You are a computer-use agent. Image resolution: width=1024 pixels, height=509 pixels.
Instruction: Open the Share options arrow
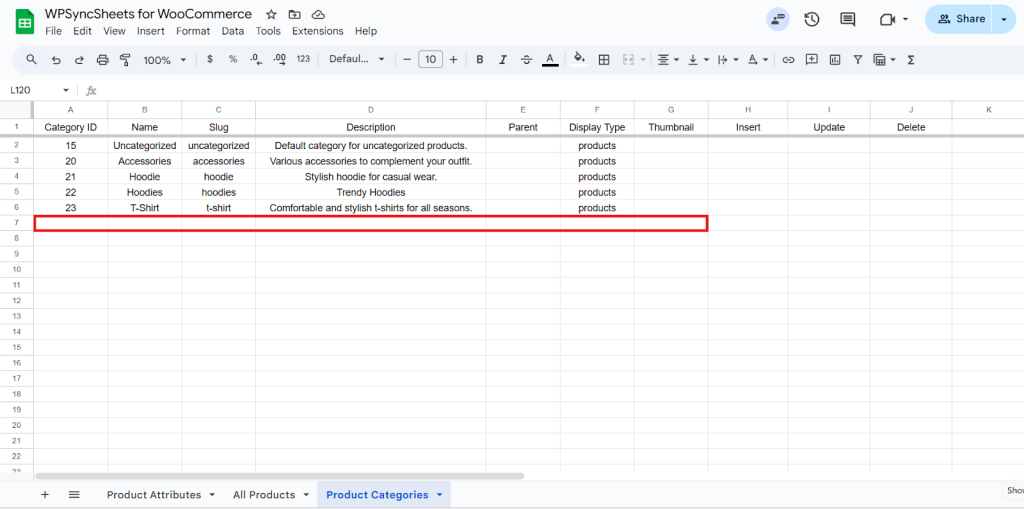[x=1004, y=19]
